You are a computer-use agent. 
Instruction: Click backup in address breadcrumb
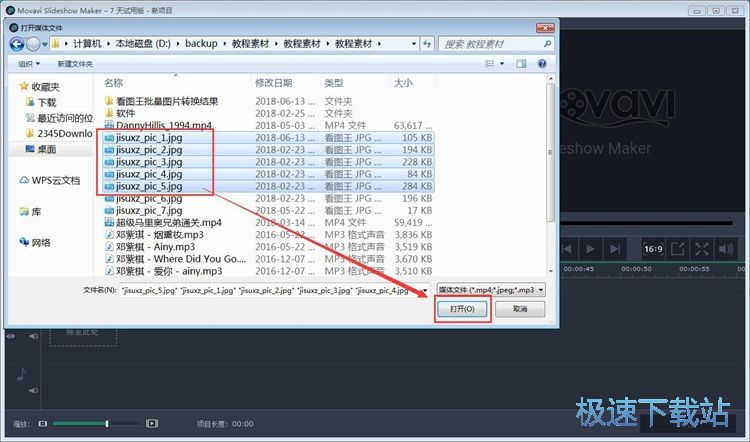pyautogui.click(x=201, y=44)
